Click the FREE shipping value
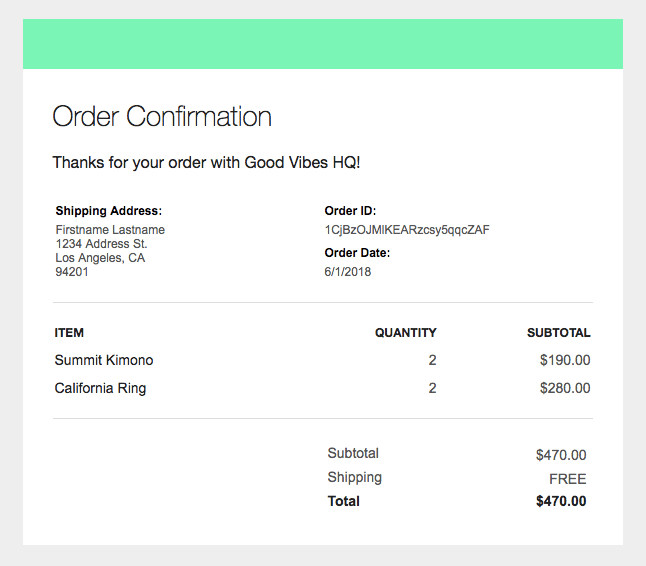Image resolution: width=646 pixels, height=566 pixels. click(x=567, y=479)
